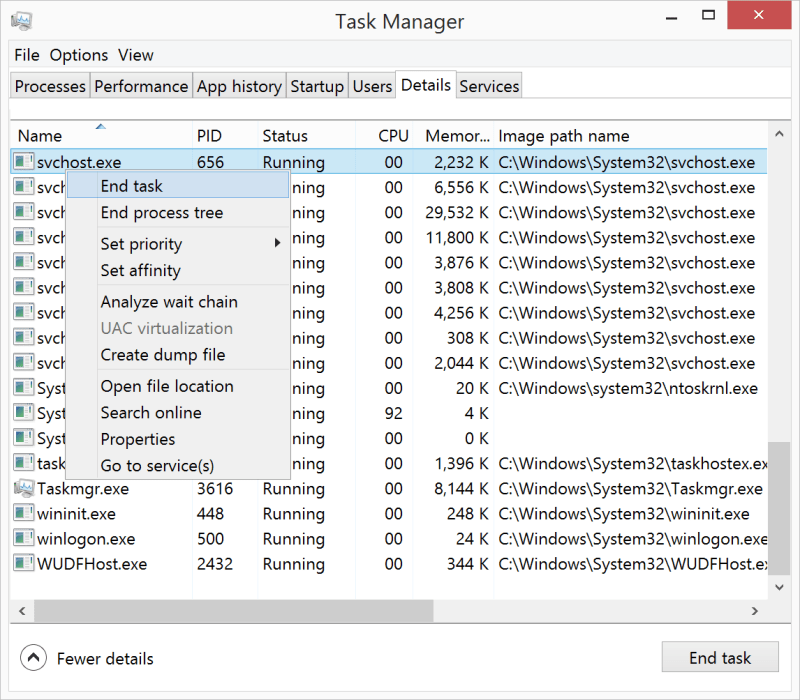Image resolution: width=800 pixels, height=700 pixels.
Task: Switch to the Users tab
Action: pyautogui.click(x=372, y=86)
